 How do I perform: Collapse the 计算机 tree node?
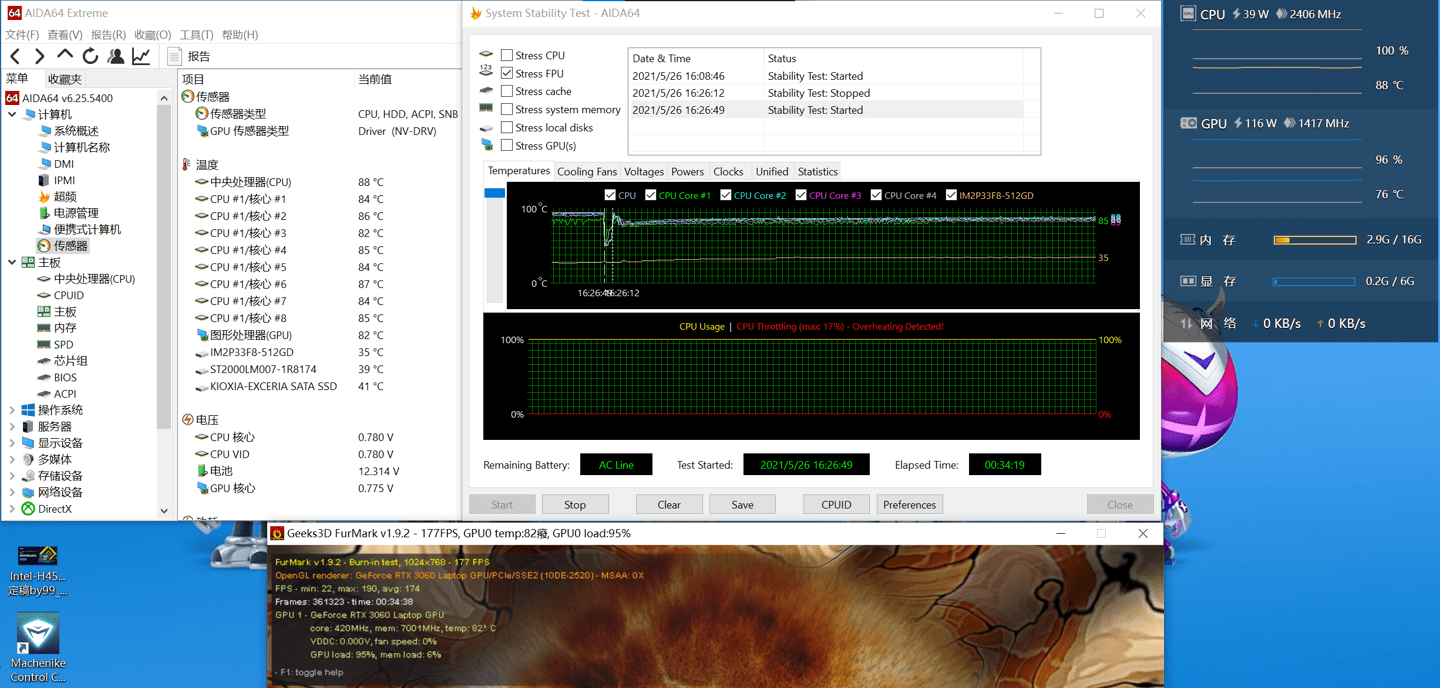pyautogui.click(x=12, y=115)
